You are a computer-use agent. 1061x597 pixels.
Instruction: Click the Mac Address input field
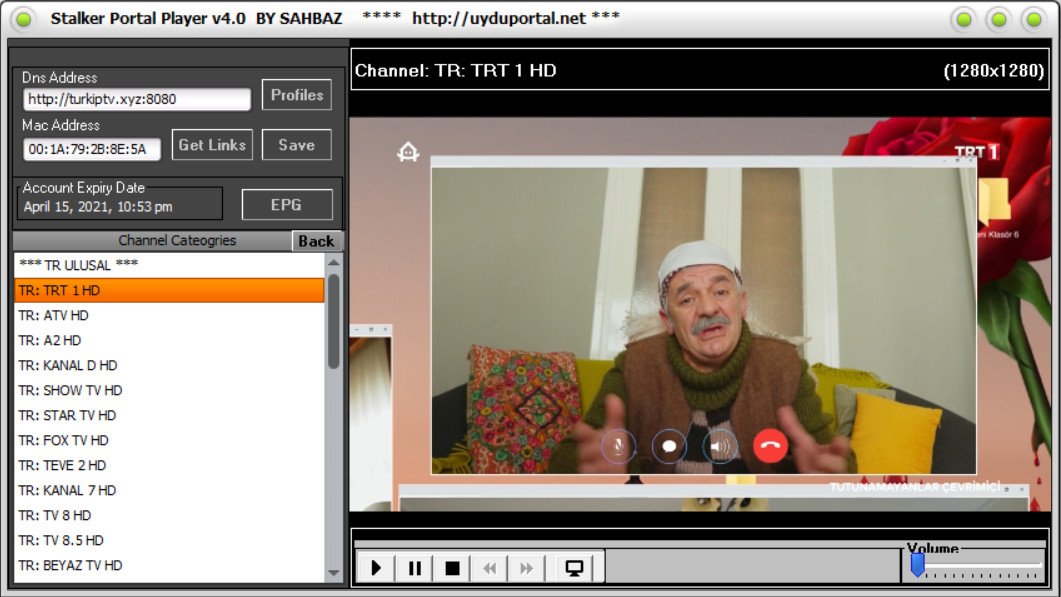click(92, 149)
